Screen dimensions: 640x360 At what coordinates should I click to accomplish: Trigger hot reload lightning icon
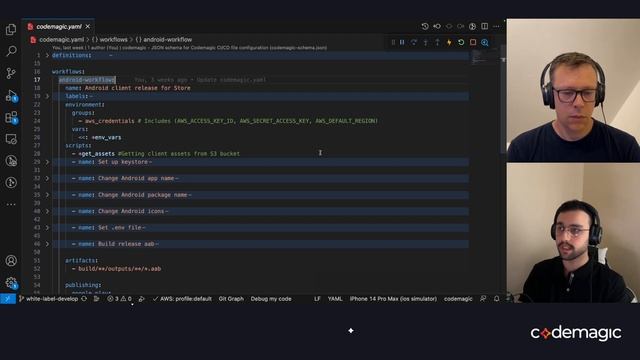[449, 42]
